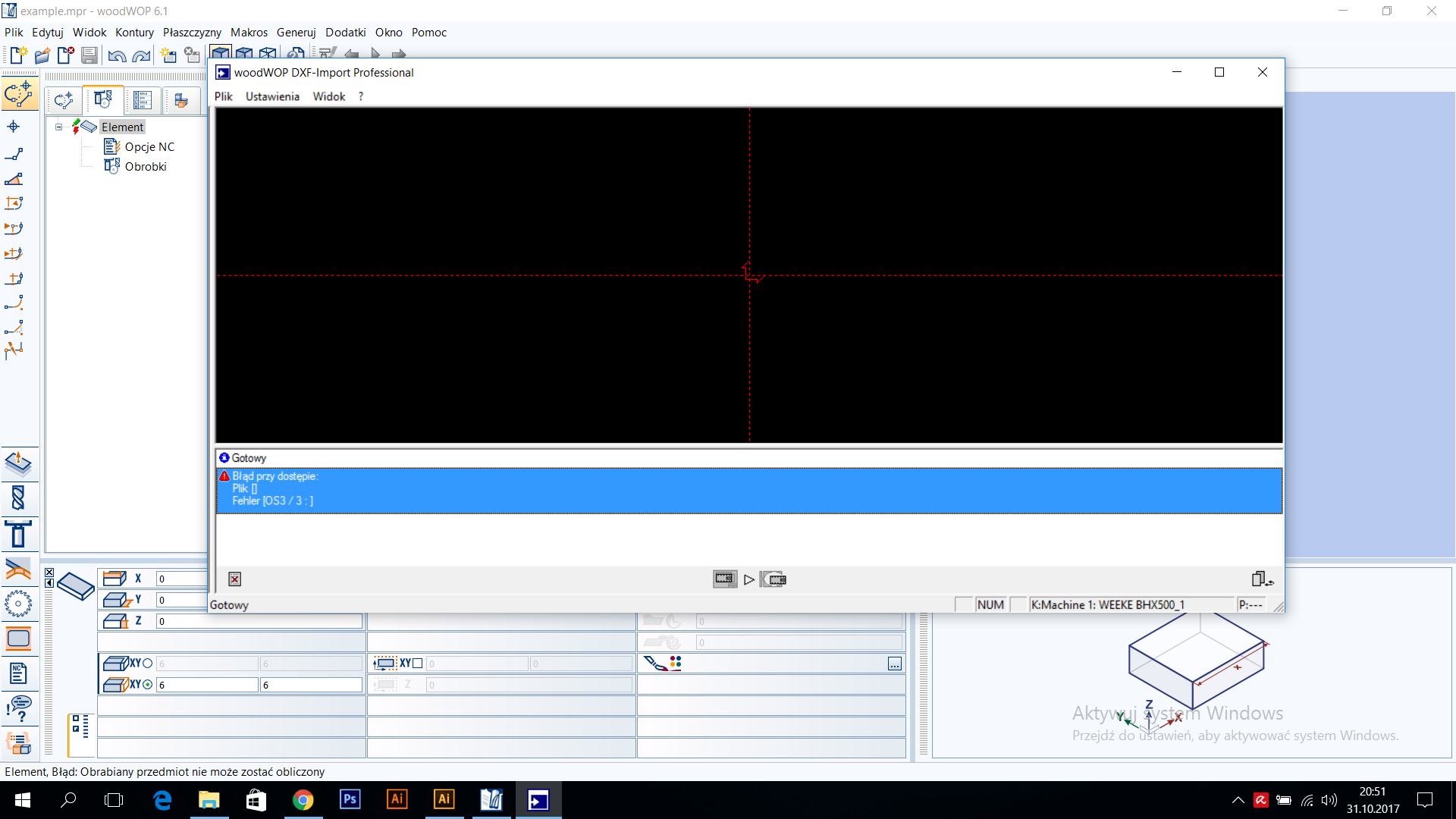Select the Element tree root
Viewport: 1456px width, 819px height.
point(122,127)
